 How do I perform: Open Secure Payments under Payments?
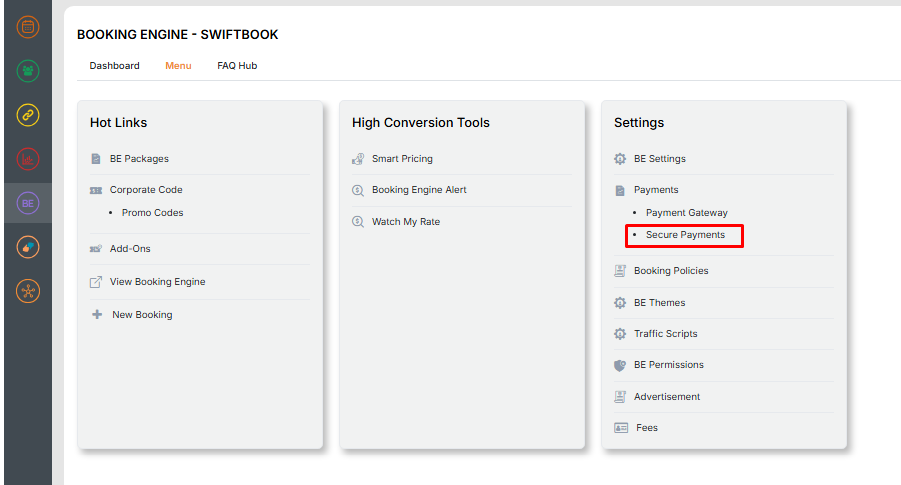click(x=685, y=235)
